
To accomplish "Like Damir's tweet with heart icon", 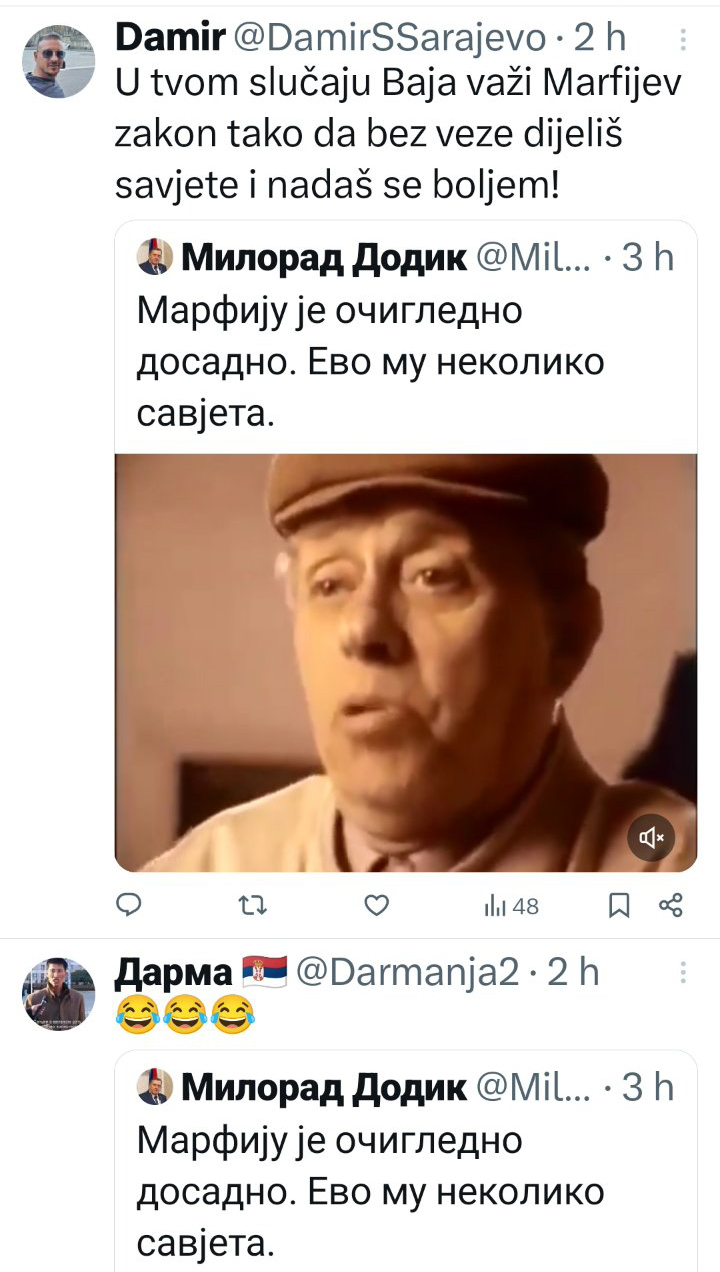I will [375, 906].
